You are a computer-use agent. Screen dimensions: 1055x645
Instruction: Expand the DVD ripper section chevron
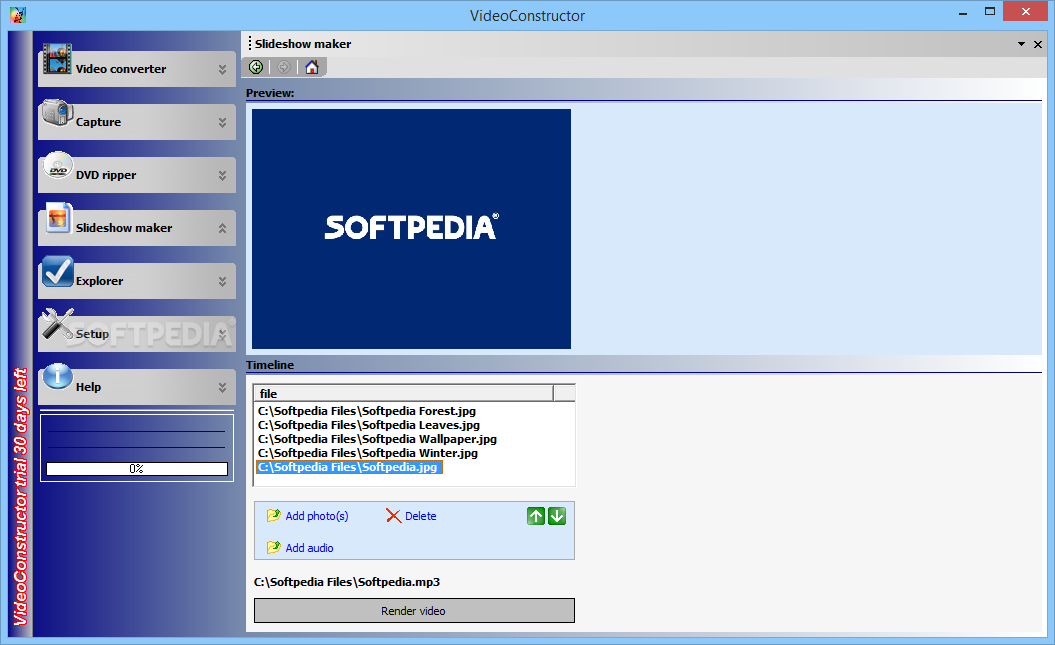tap(222, 176)
